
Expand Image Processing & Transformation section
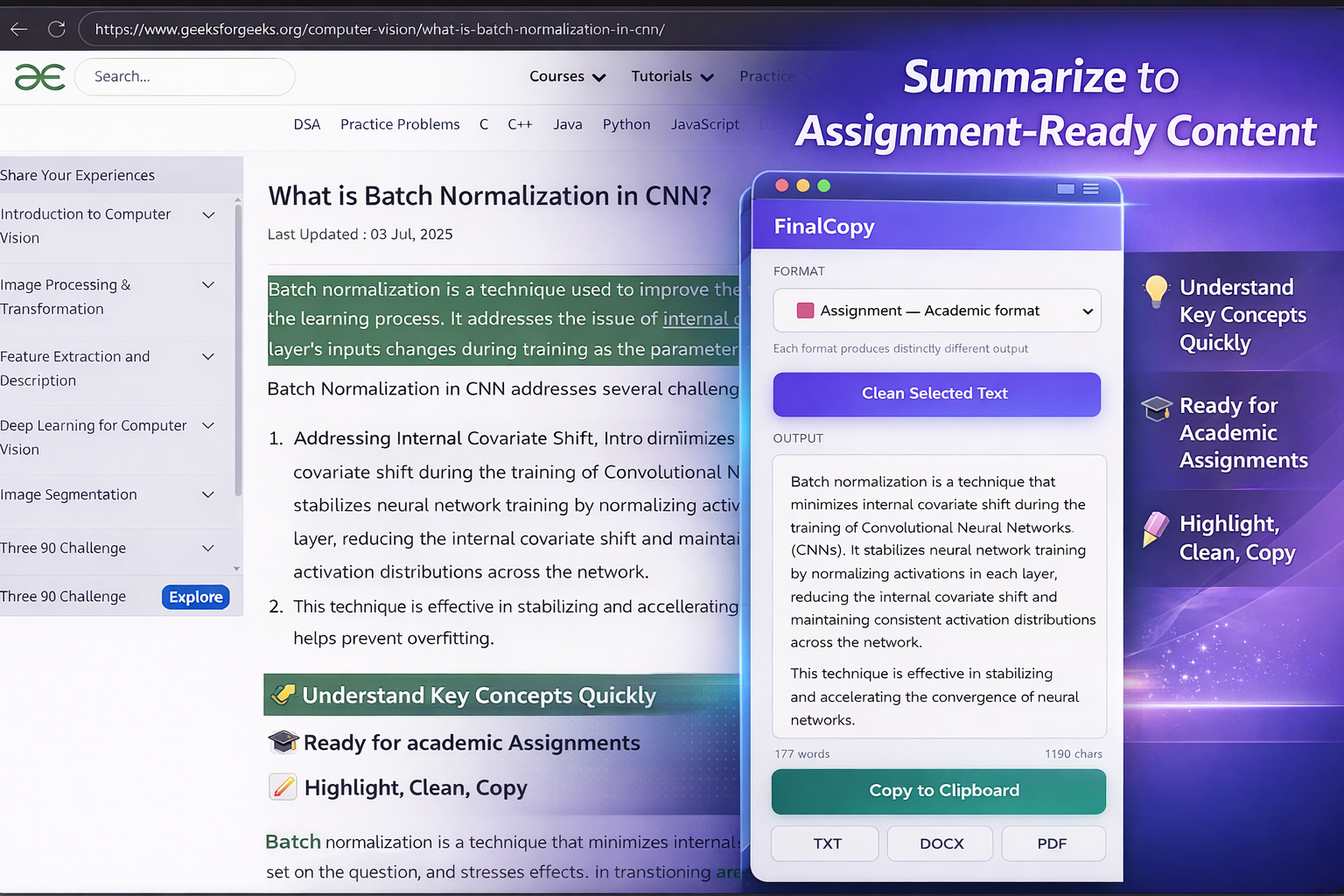pos(208,284)
